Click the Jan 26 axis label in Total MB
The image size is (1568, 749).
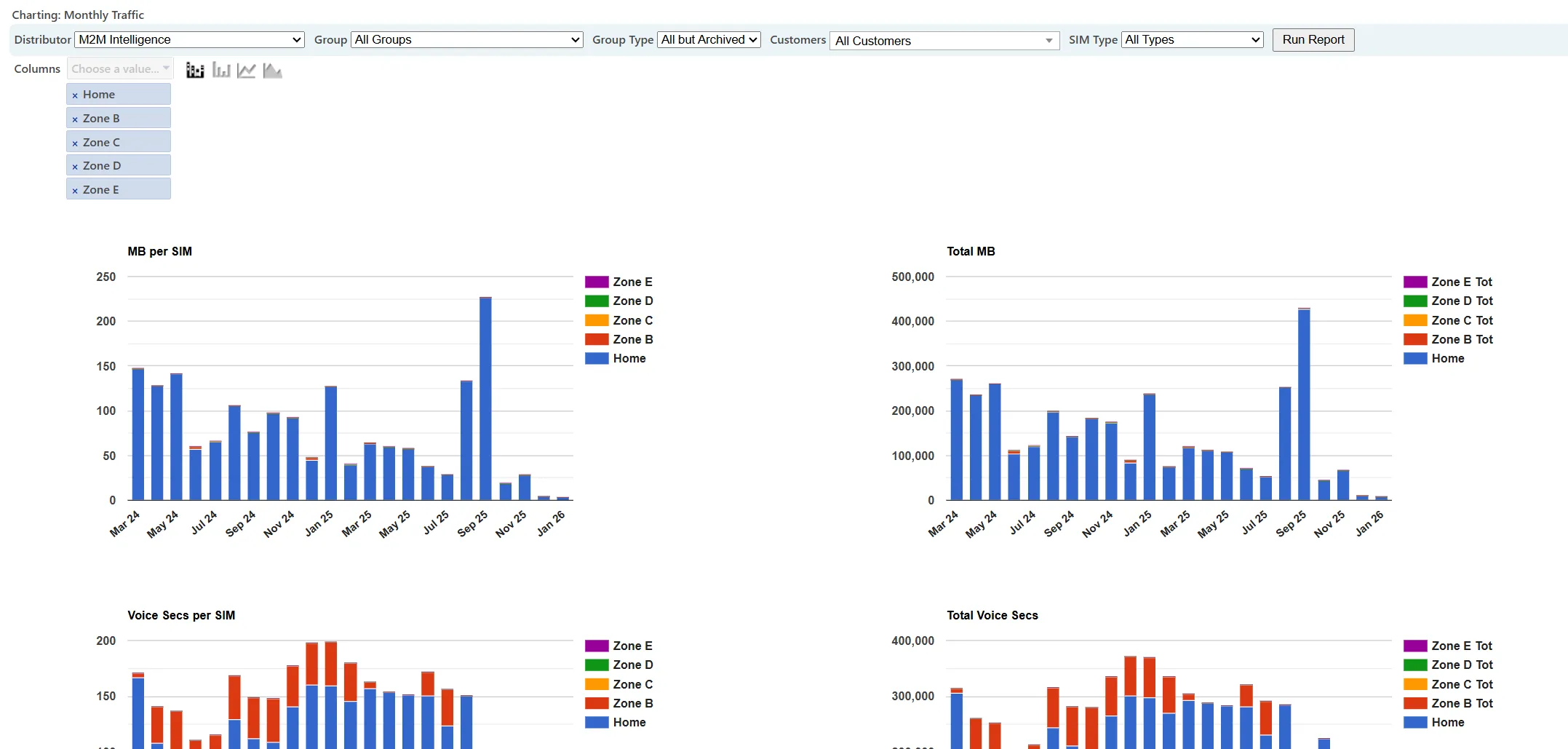point(1369,524)
